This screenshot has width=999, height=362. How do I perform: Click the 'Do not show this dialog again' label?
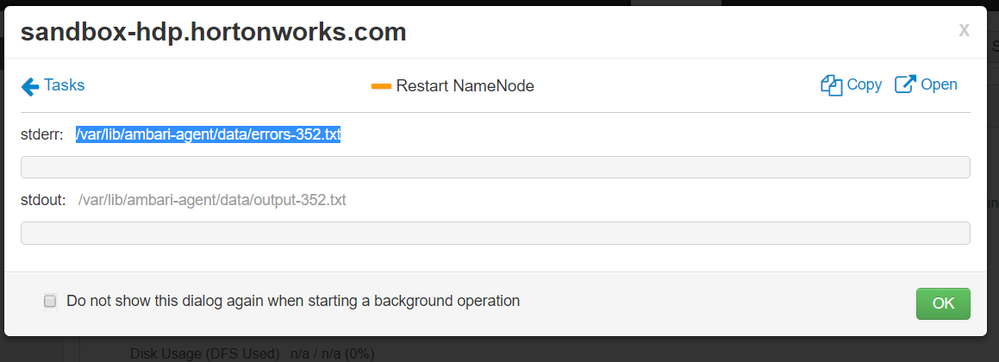click(293, 301)
